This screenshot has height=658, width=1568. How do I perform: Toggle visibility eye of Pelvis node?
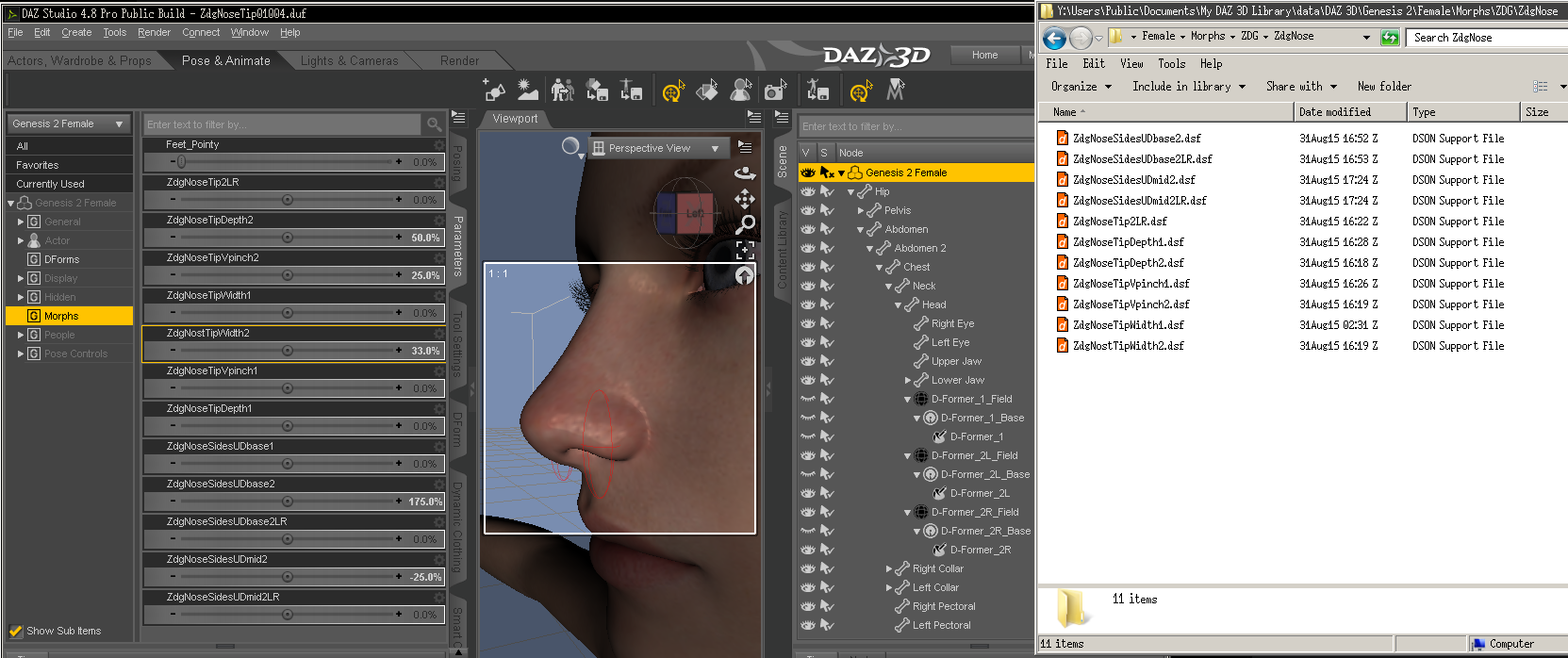click(808, 210)
